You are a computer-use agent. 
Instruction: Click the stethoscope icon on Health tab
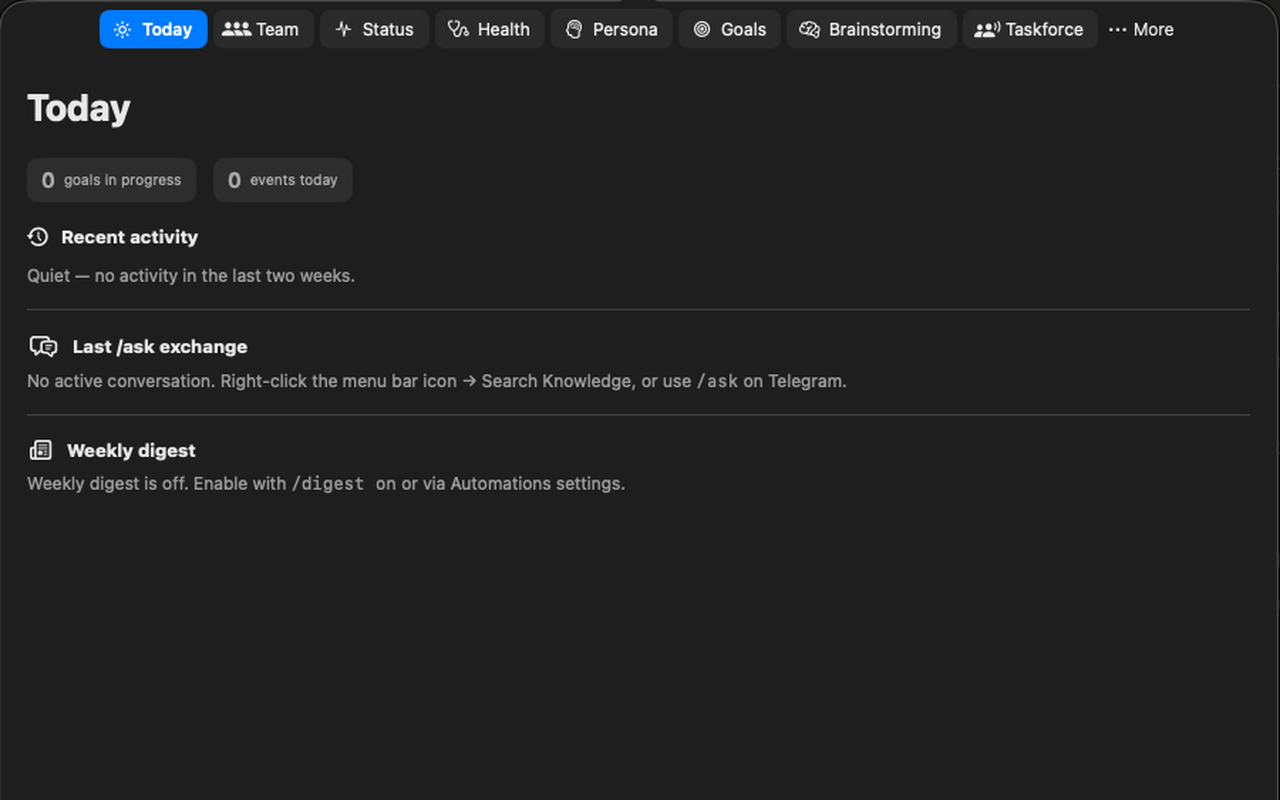point(458,30)
